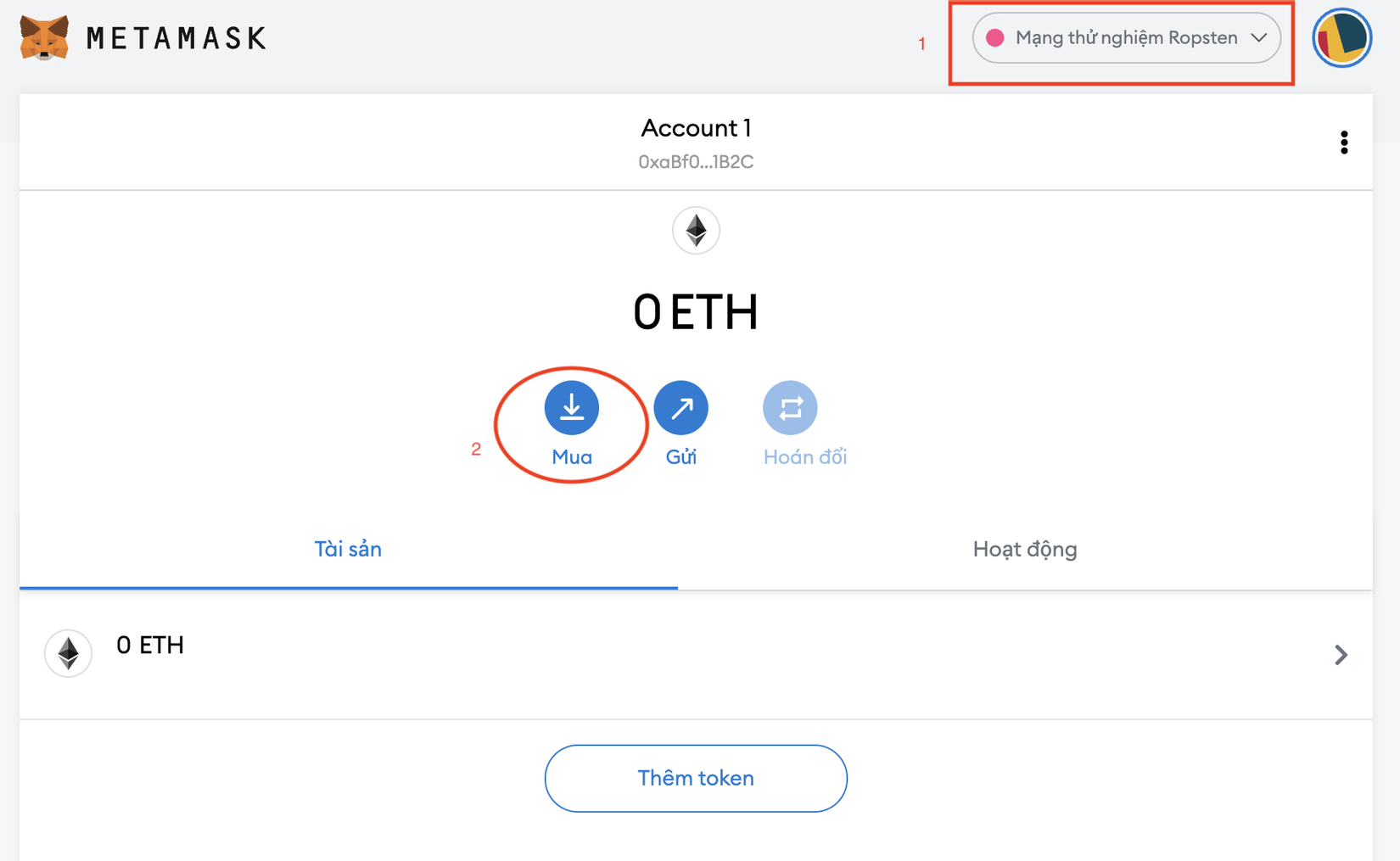Click the Hoán đổi (Swap) icon
This screenshot has width=1400, height=861.
pyautogui.click(x=790, y=408)
